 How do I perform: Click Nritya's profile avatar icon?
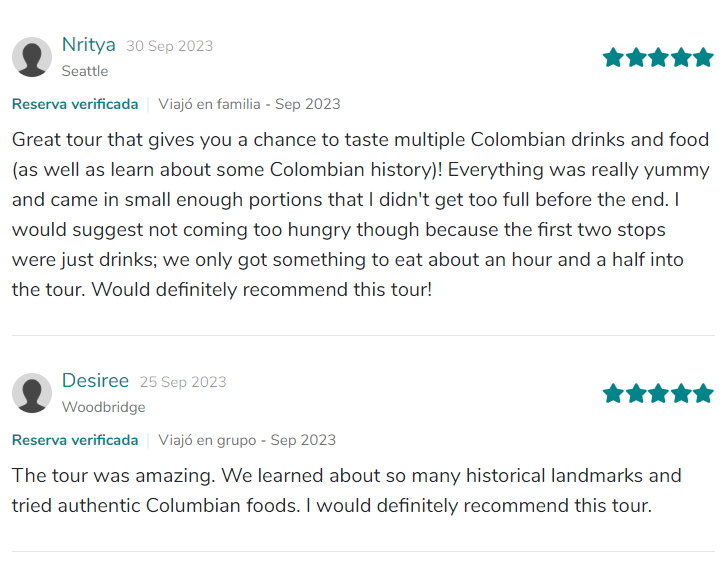[32, 57]
